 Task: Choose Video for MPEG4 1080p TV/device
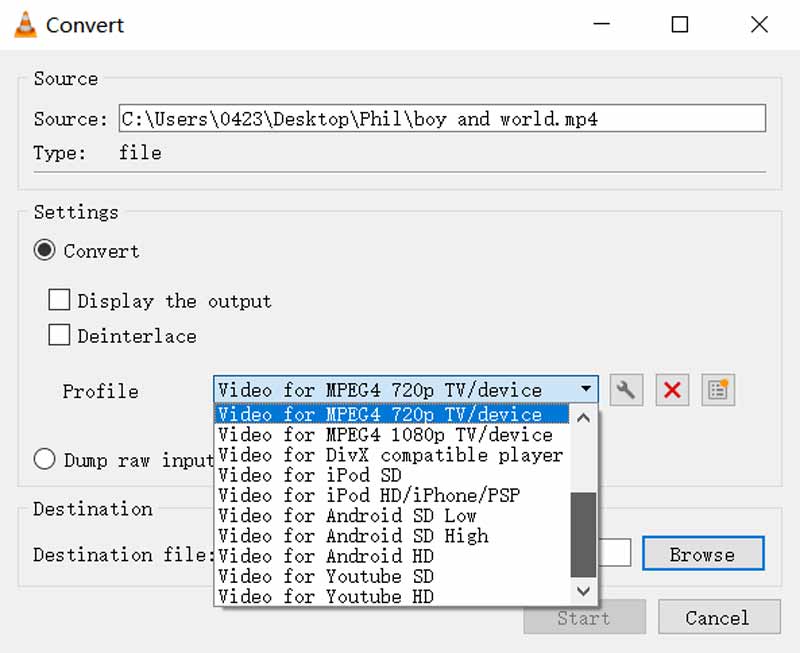pos(391,435)
